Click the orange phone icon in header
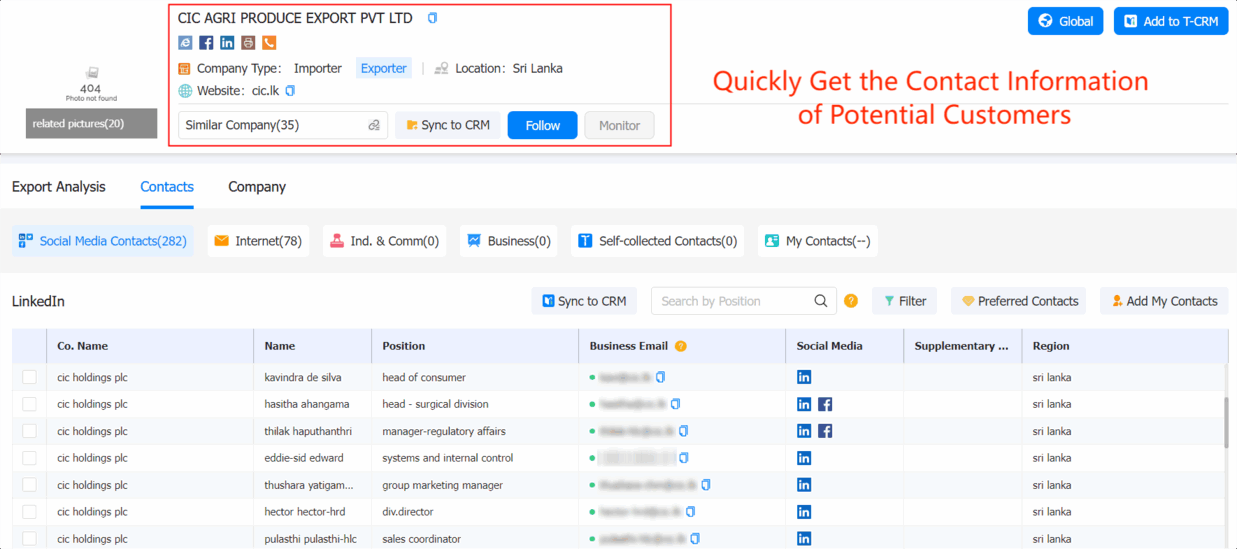Image resolution: width=1237 pixels, height=549 pixels. (x=269, y=43)
